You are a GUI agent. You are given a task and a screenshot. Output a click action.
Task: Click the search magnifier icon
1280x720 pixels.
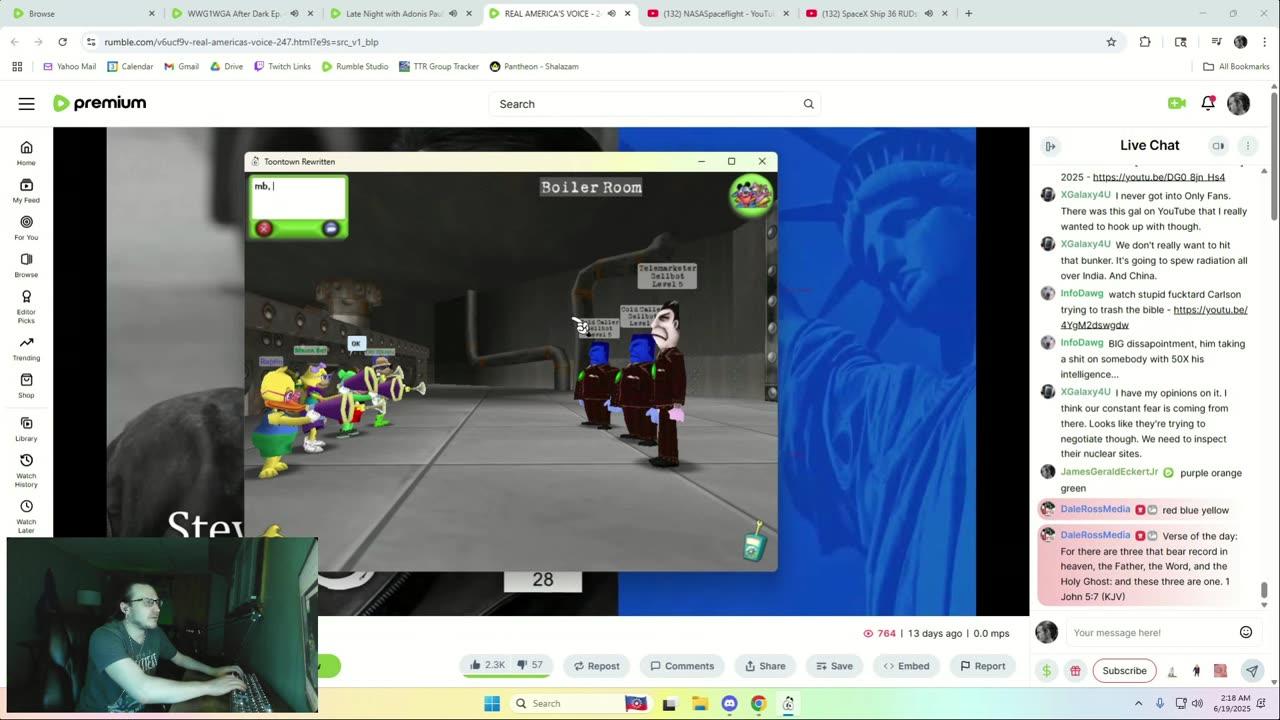(x=809, y=104)
